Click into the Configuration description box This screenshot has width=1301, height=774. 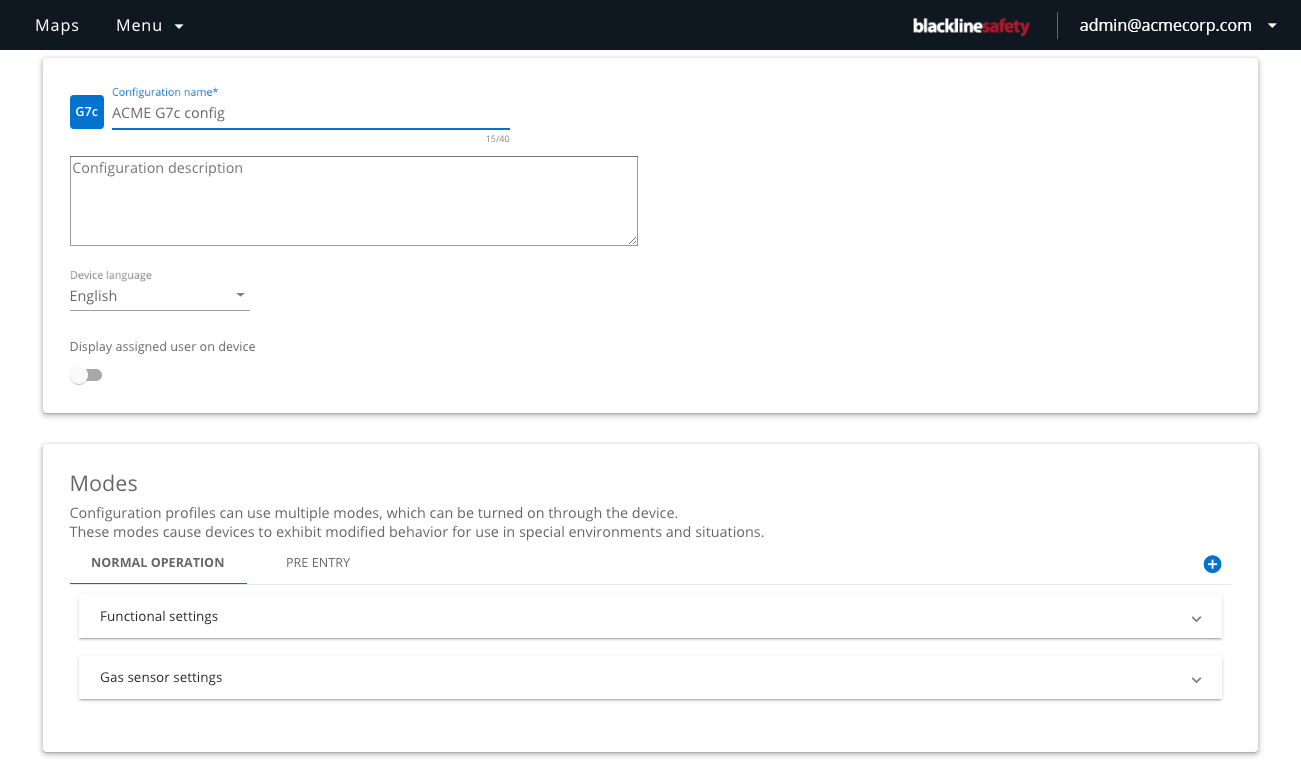[354, 201]
